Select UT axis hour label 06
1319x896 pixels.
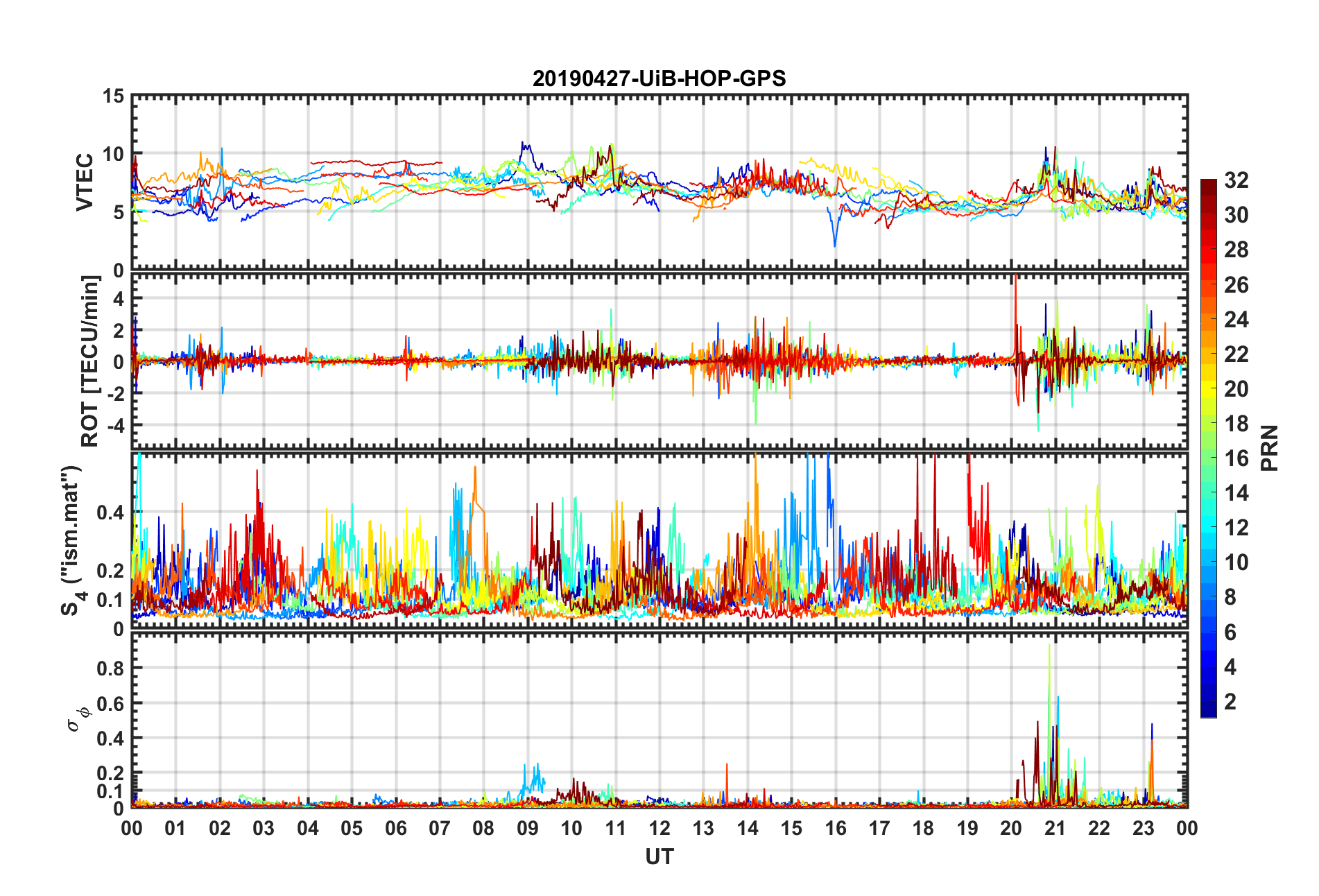(x=396, y=828)
